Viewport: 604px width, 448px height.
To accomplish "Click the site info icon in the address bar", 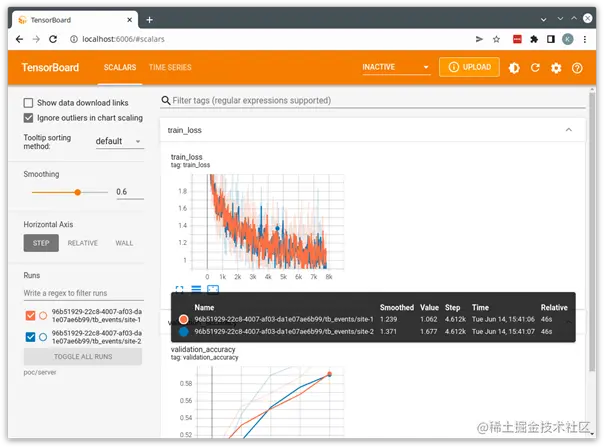I will [x=74, y=39].
